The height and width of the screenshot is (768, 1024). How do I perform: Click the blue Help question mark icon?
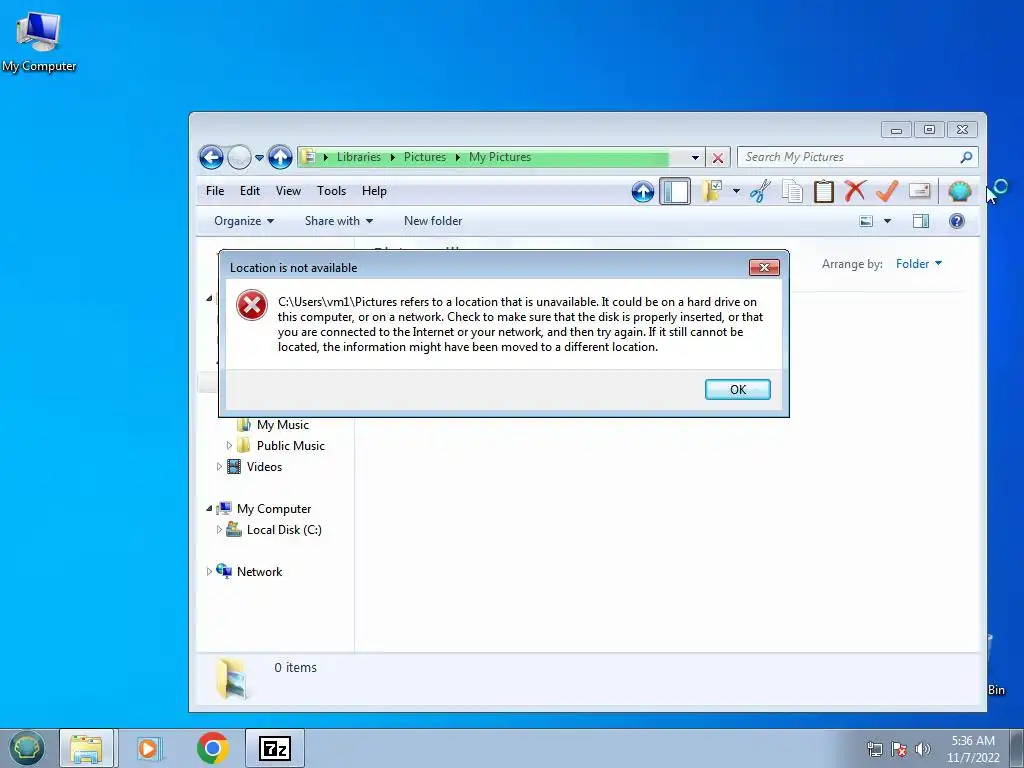(x=957, y=221)
